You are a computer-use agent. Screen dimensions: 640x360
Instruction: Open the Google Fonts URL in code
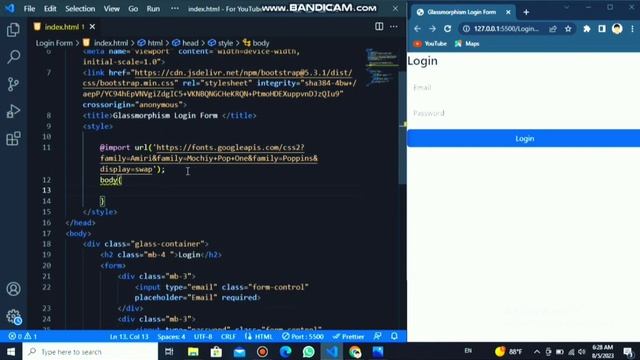click(x=209, y=158)
